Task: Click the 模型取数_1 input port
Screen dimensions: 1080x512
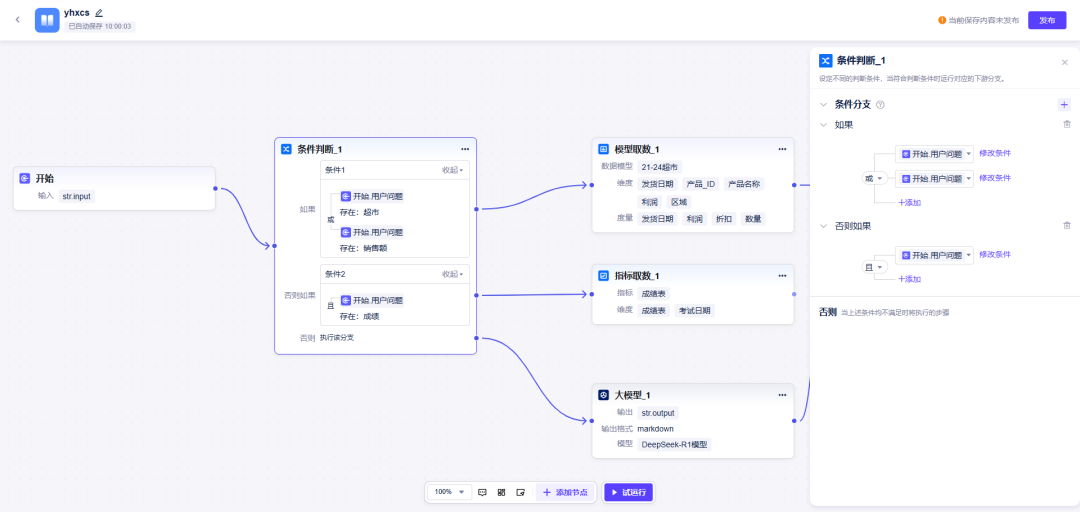Action: (592, 185)
